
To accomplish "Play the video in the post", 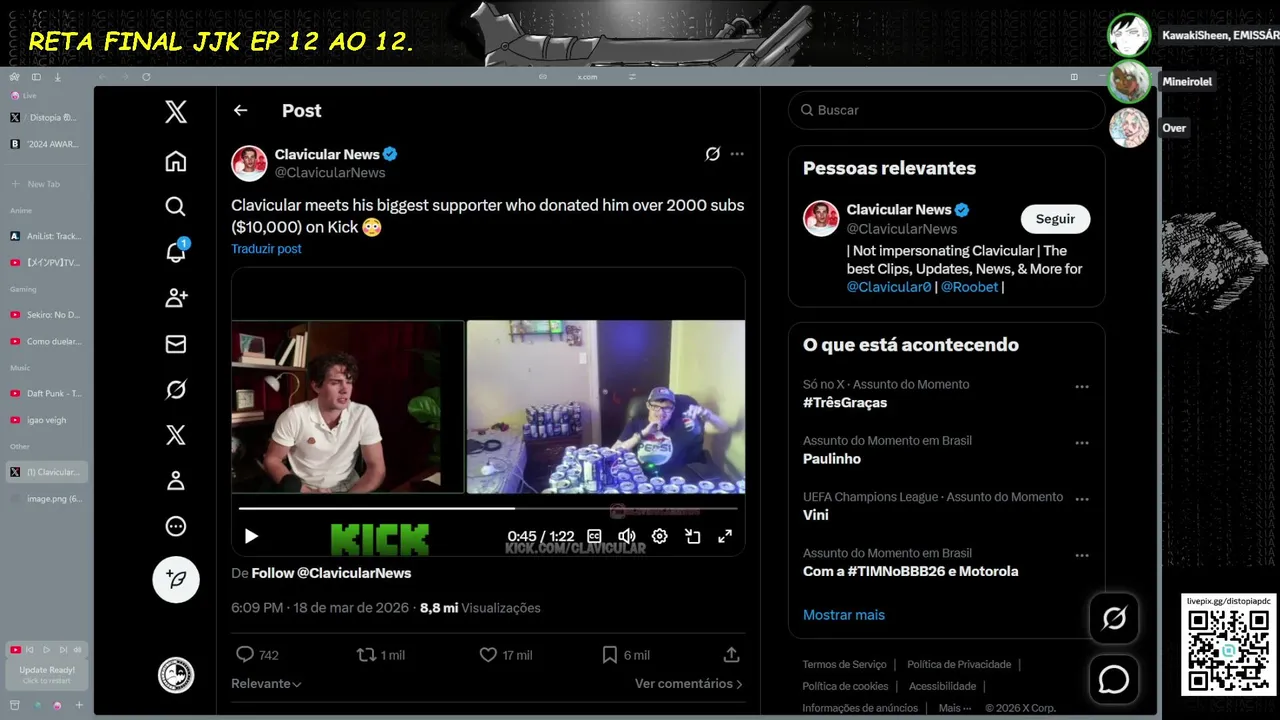I will pyautogui.click(x=251, y=536).
